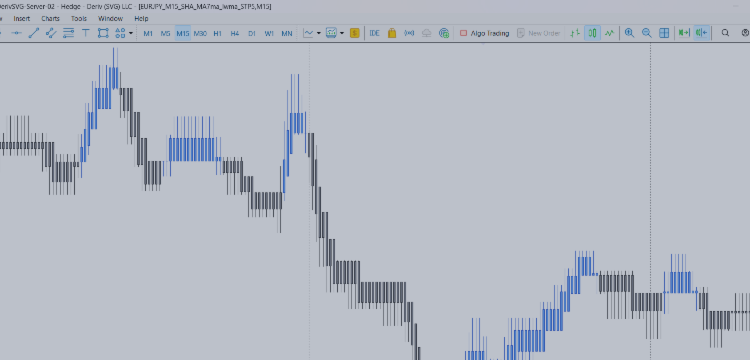Open the Charts menu
This screenshot has width=750, height=360.
pyautogui.click(x=50, y=19)
